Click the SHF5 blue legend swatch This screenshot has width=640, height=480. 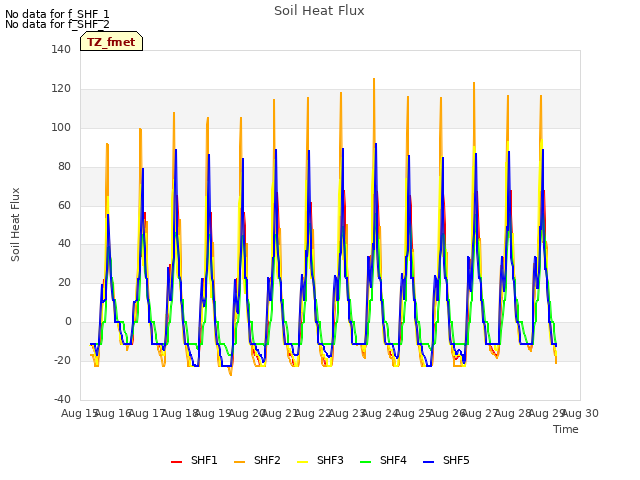click(x=429, y=462)
